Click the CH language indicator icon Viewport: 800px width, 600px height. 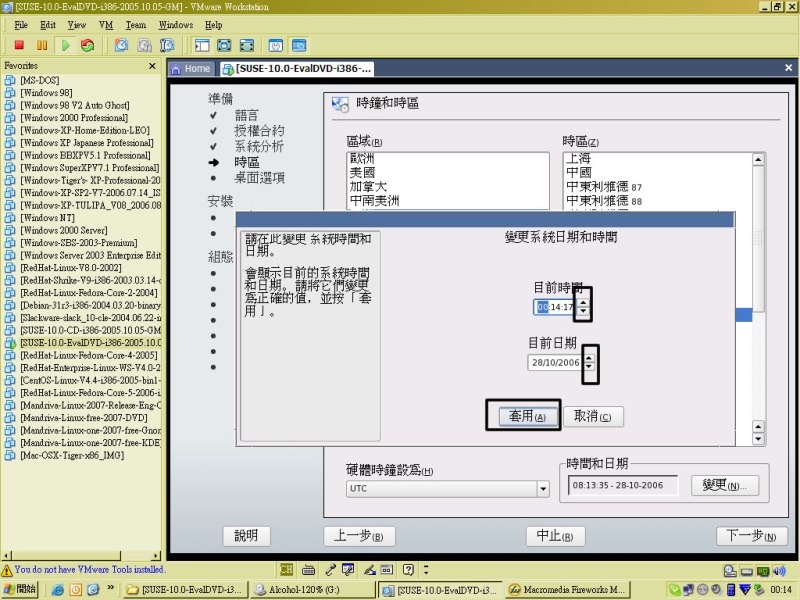coord(287,570)
